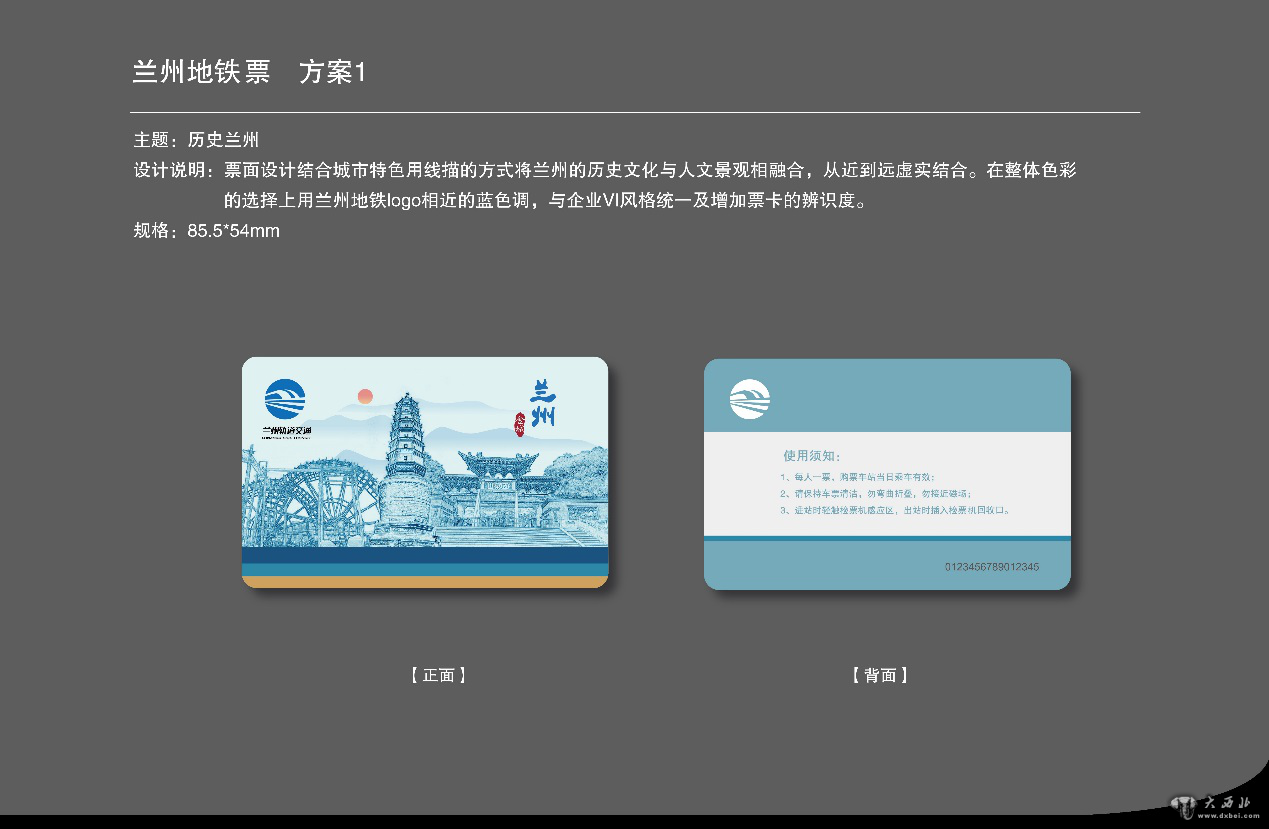Click the gold stripe at front card bottom
This screenshot has height=829, width=1269.
click(x=425, y=582)
